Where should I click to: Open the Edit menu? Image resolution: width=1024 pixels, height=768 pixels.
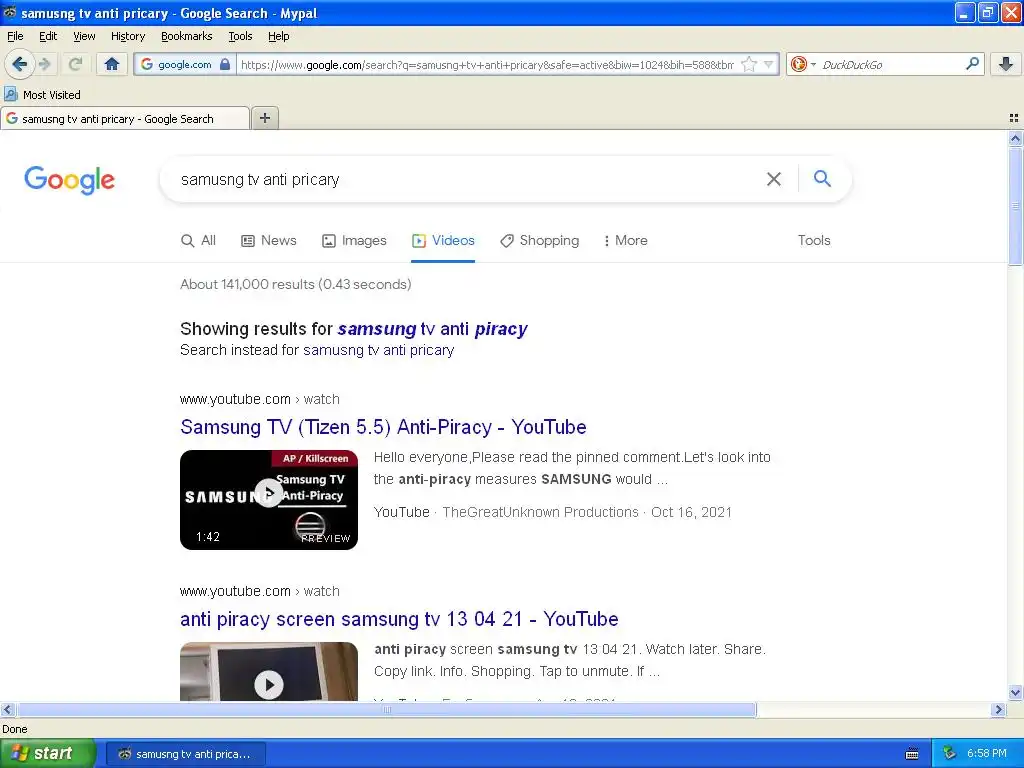(x=48, y=36)
